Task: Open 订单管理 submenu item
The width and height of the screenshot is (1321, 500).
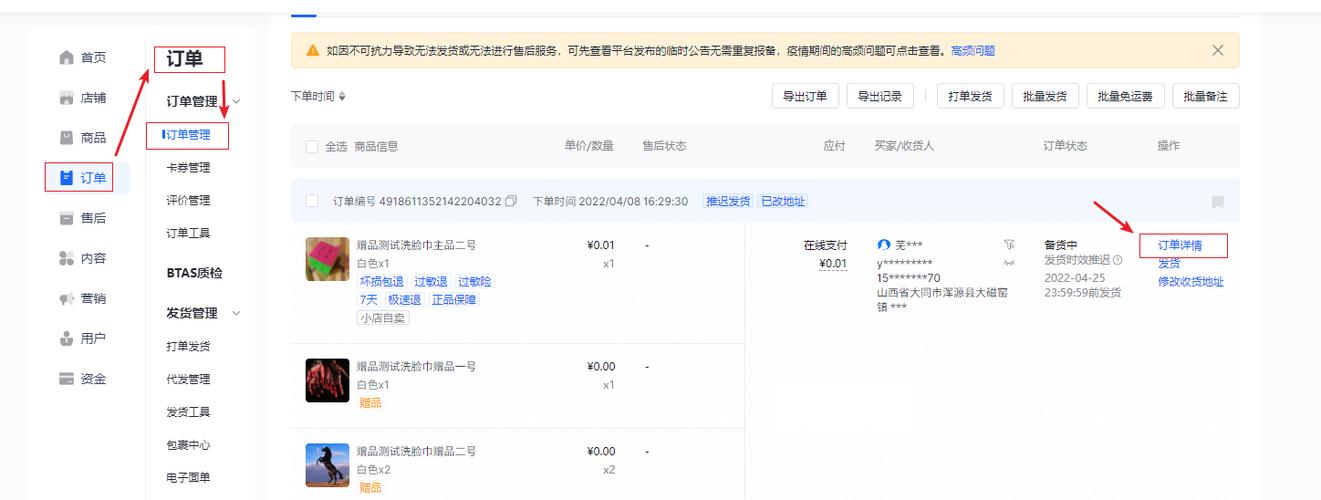Action: [x=188, y=135]
